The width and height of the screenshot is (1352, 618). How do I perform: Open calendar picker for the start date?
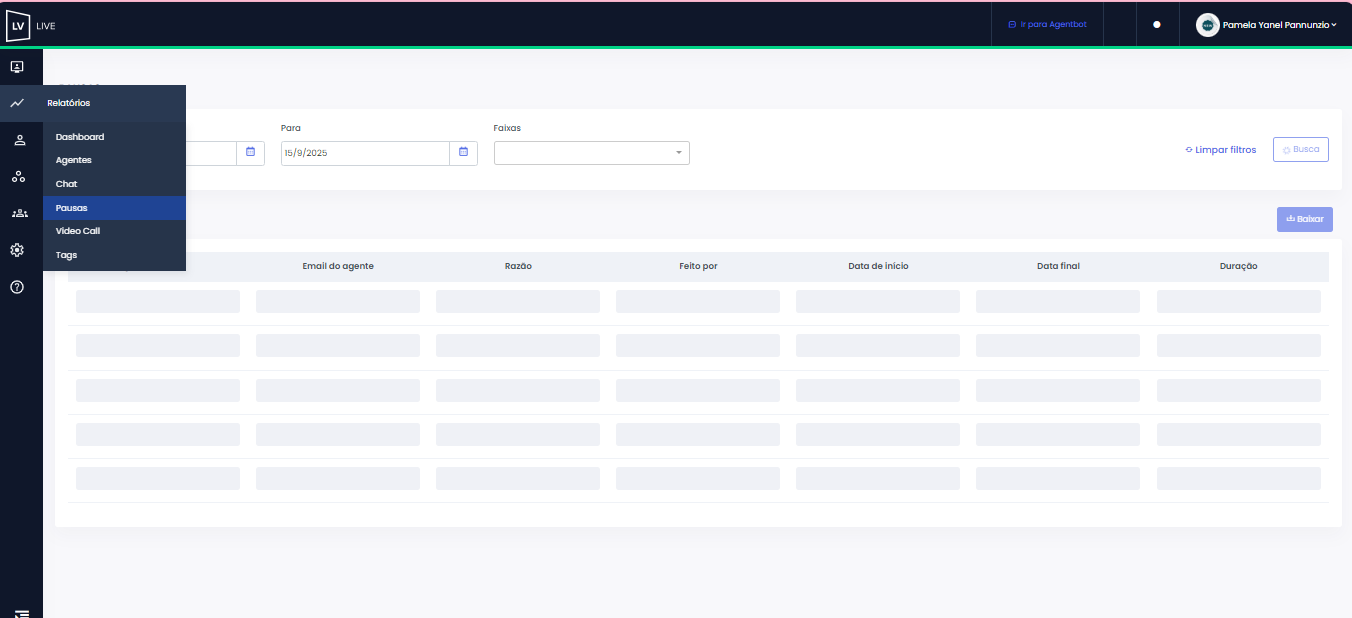(x=250, y=153)
